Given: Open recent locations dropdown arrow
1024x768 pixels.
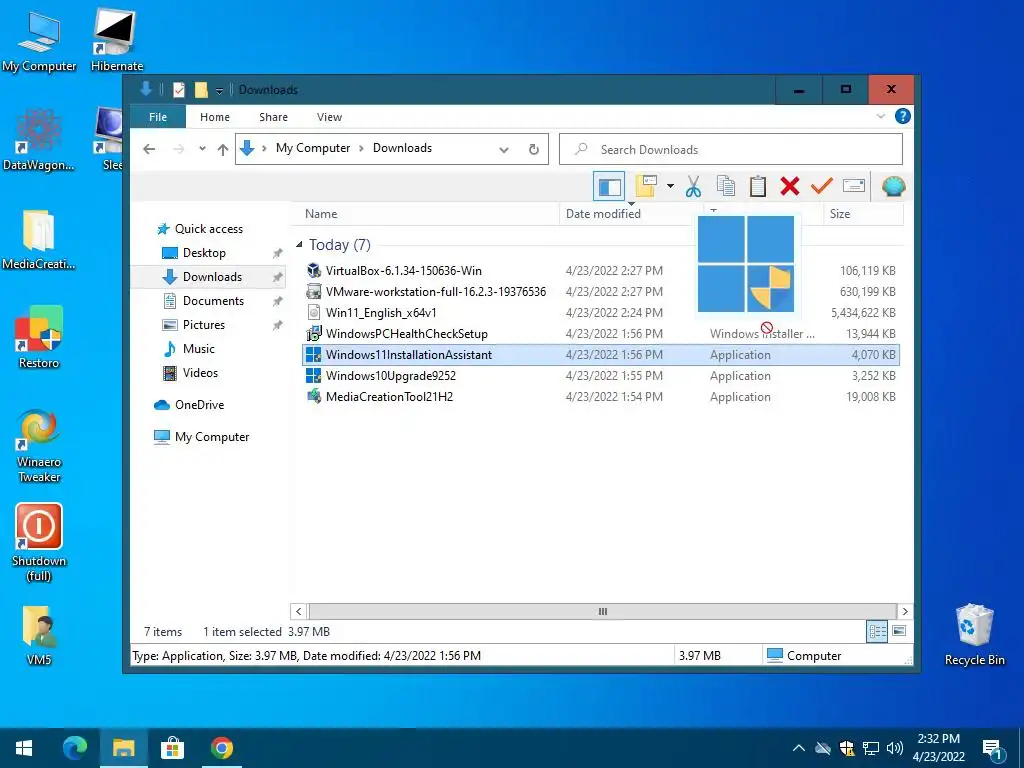Looking at the screenshot, I should click(x=202, y=149).
